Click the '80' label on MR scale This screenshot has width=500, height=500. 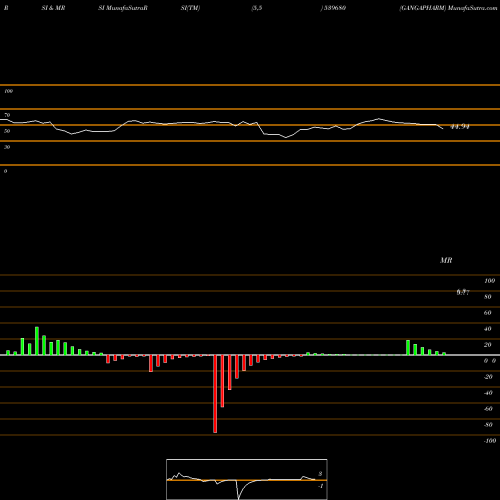tap(488, 297)
